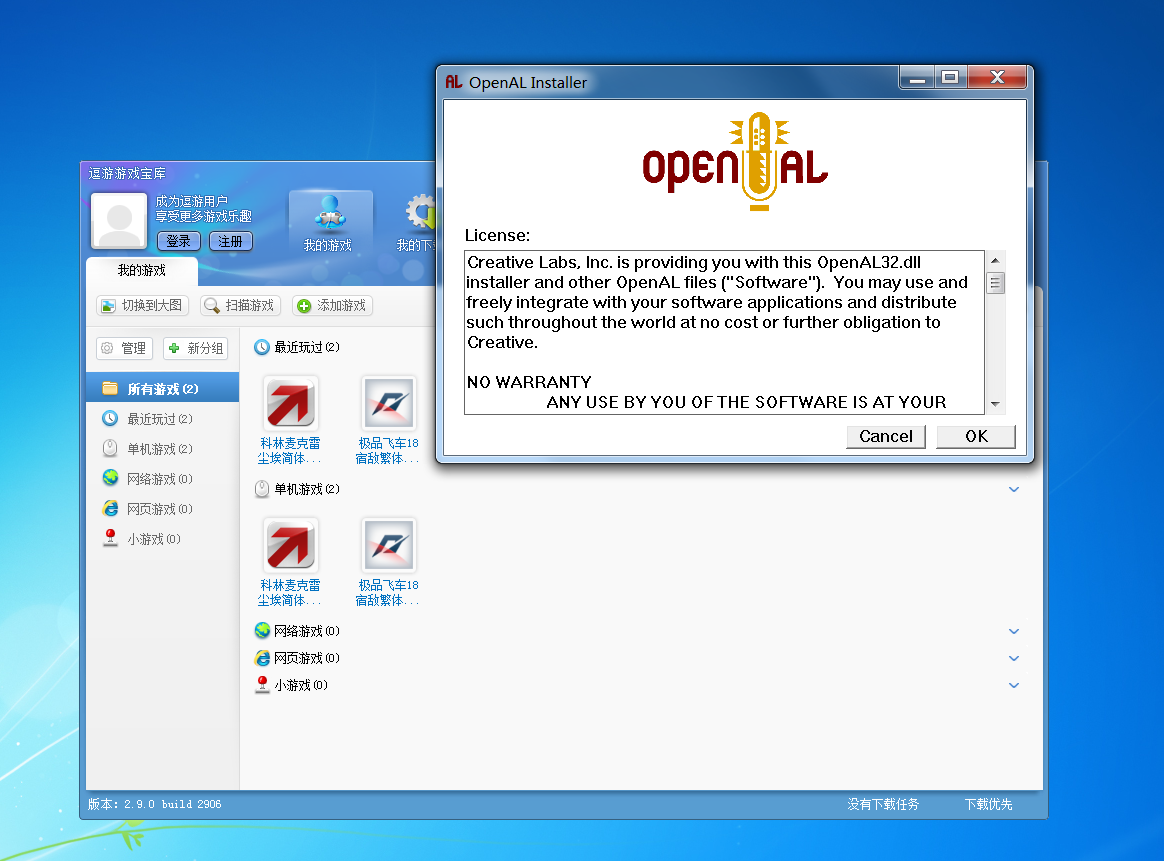Collapse the 单机游戏 section chevron
This screenshot has width=1164, height=861.
point(1014,489)
